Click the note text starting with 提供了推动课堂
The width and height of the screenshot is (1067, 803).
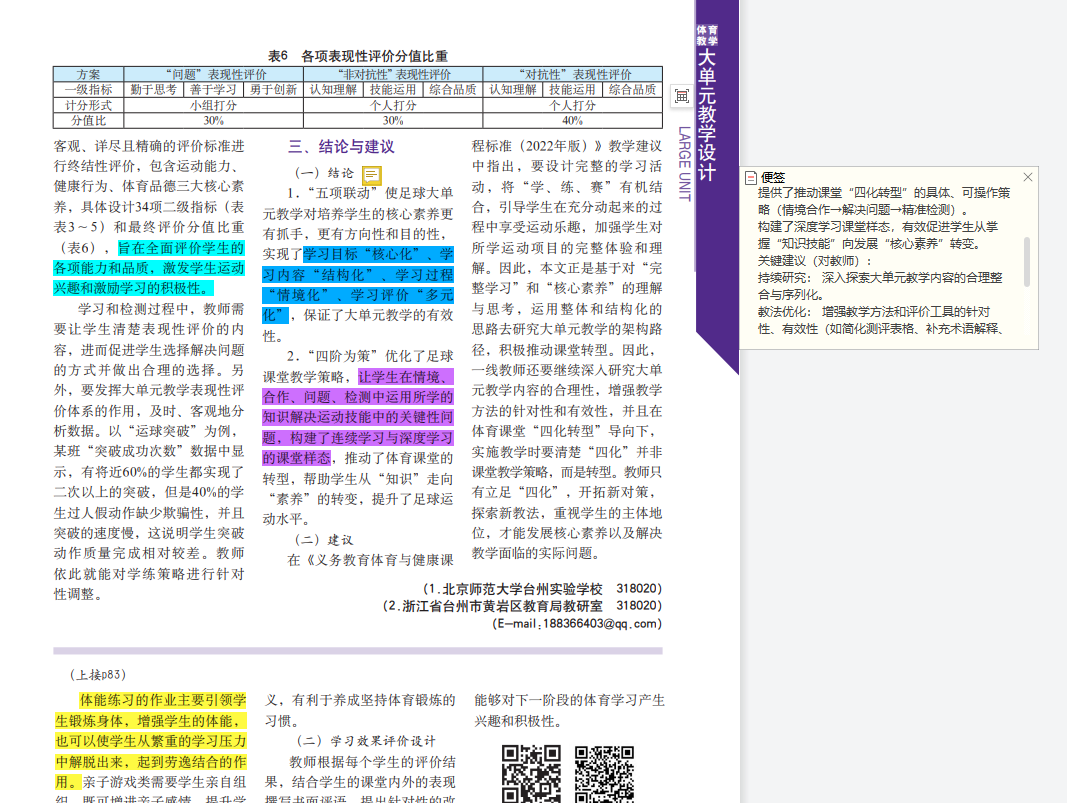pos(884,201)
